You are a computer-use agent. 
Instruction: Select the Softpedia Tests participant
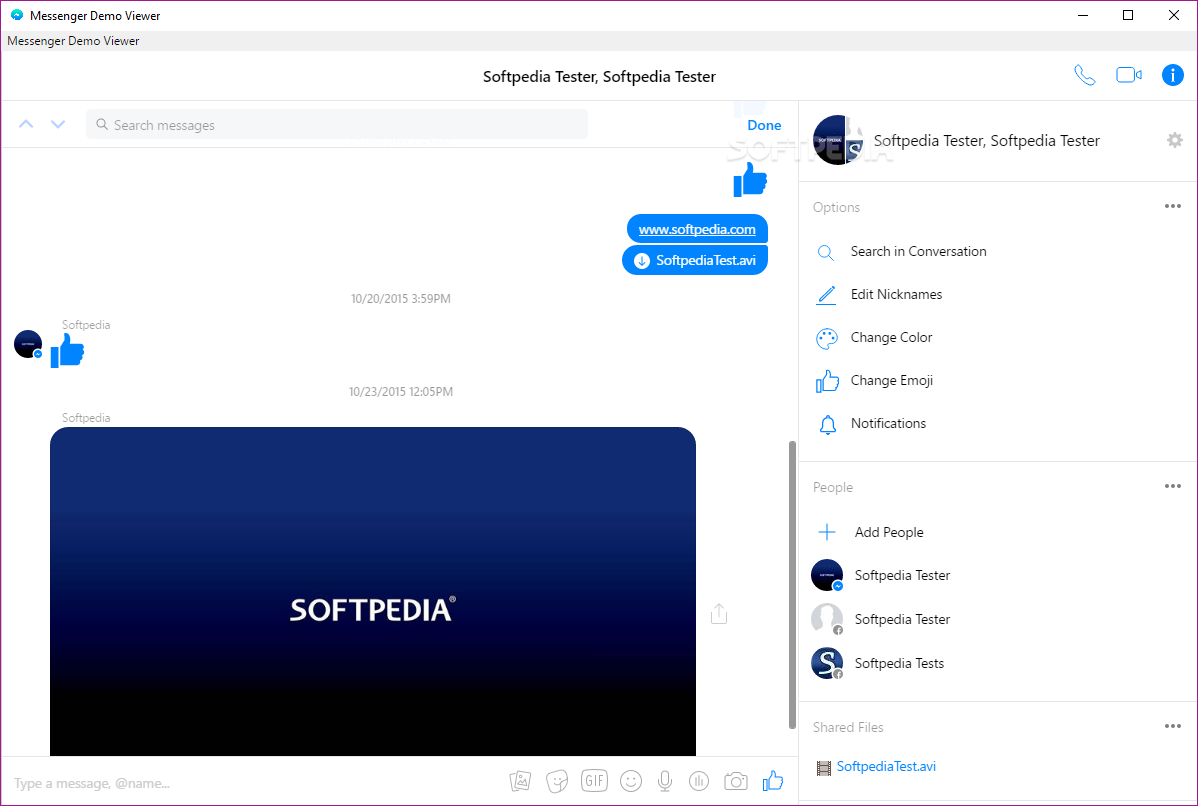coord(898,663)
